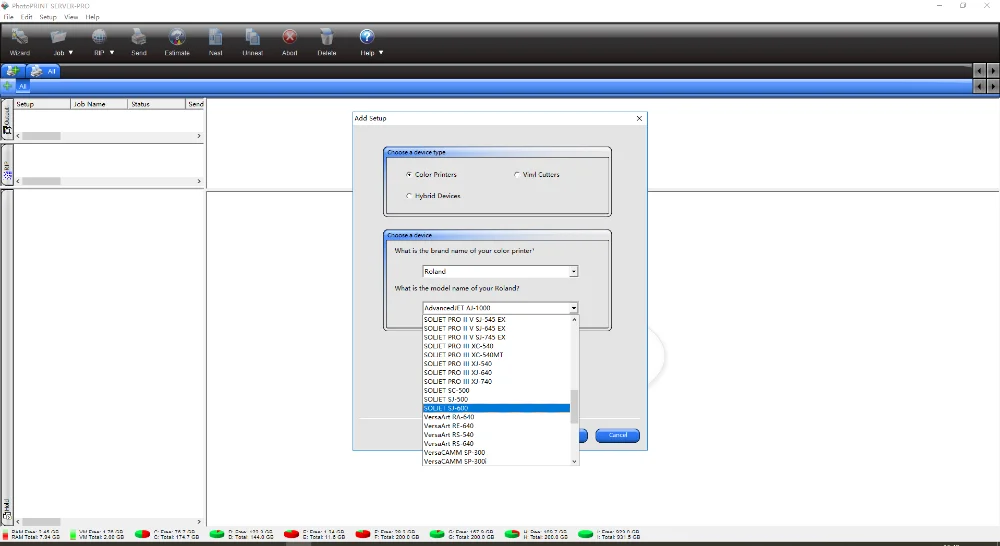The image size is (1000, 546).
Task: Open the Edit menu
Action: pos(26,17)
